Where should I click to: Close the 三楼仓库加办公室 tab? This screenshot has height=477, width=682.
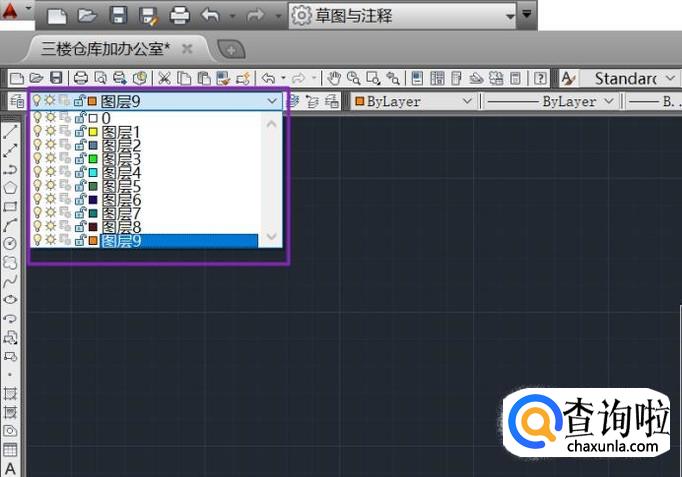tap(187, 49)
